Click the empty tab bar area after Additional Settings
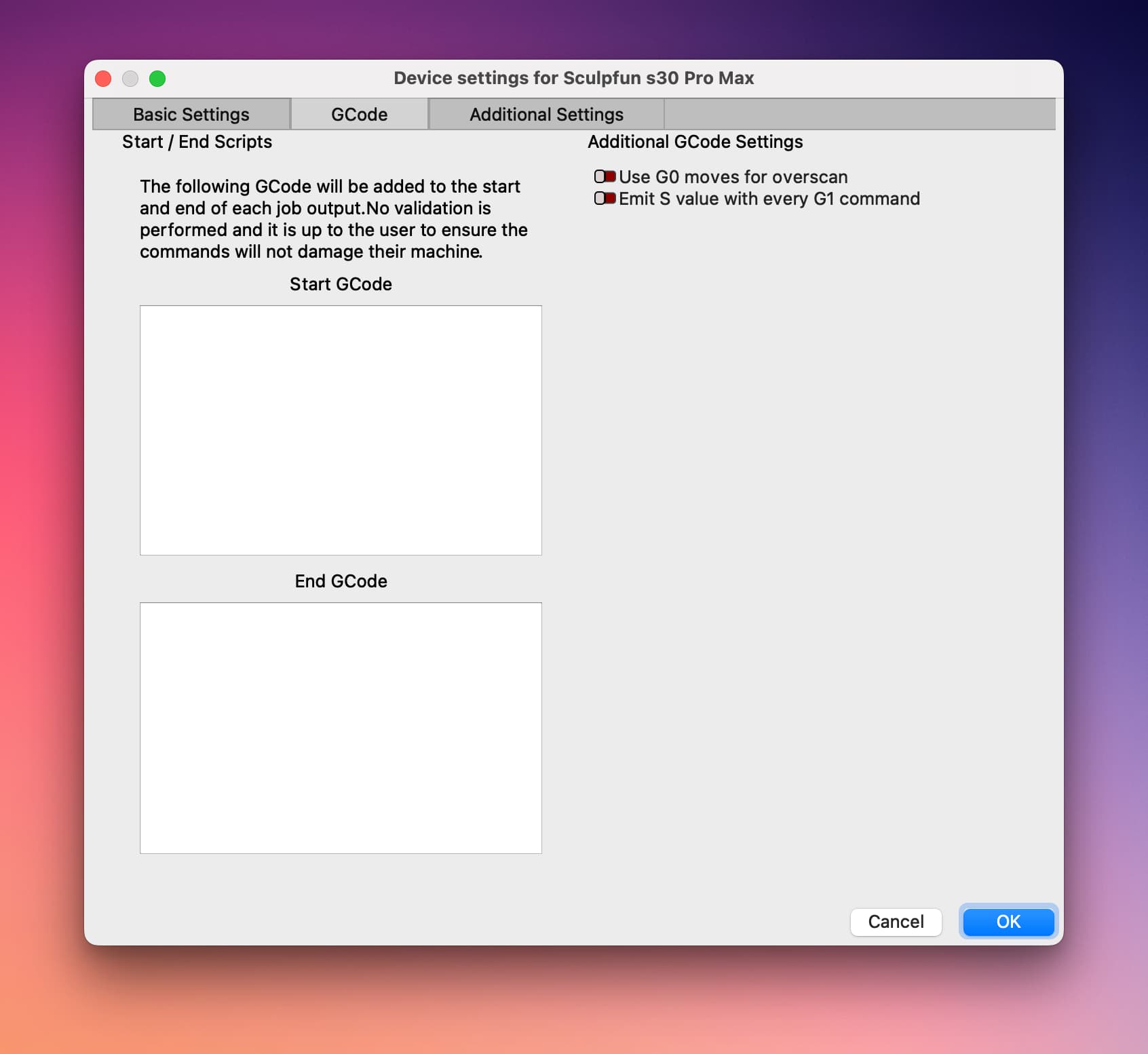Image resolution: width=1148 pixels, height=1054 pixels. click(859, 114)
